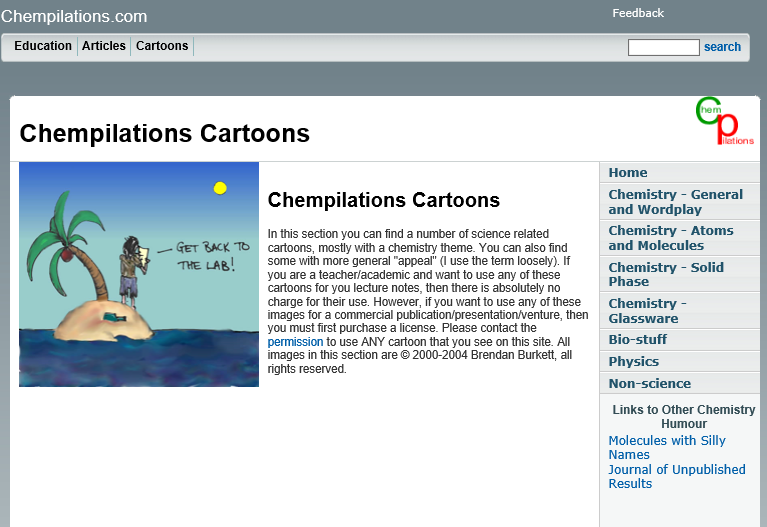Select Physics cartoon category
The height and width of the screenshot is (527, 767).
(633, 361)
